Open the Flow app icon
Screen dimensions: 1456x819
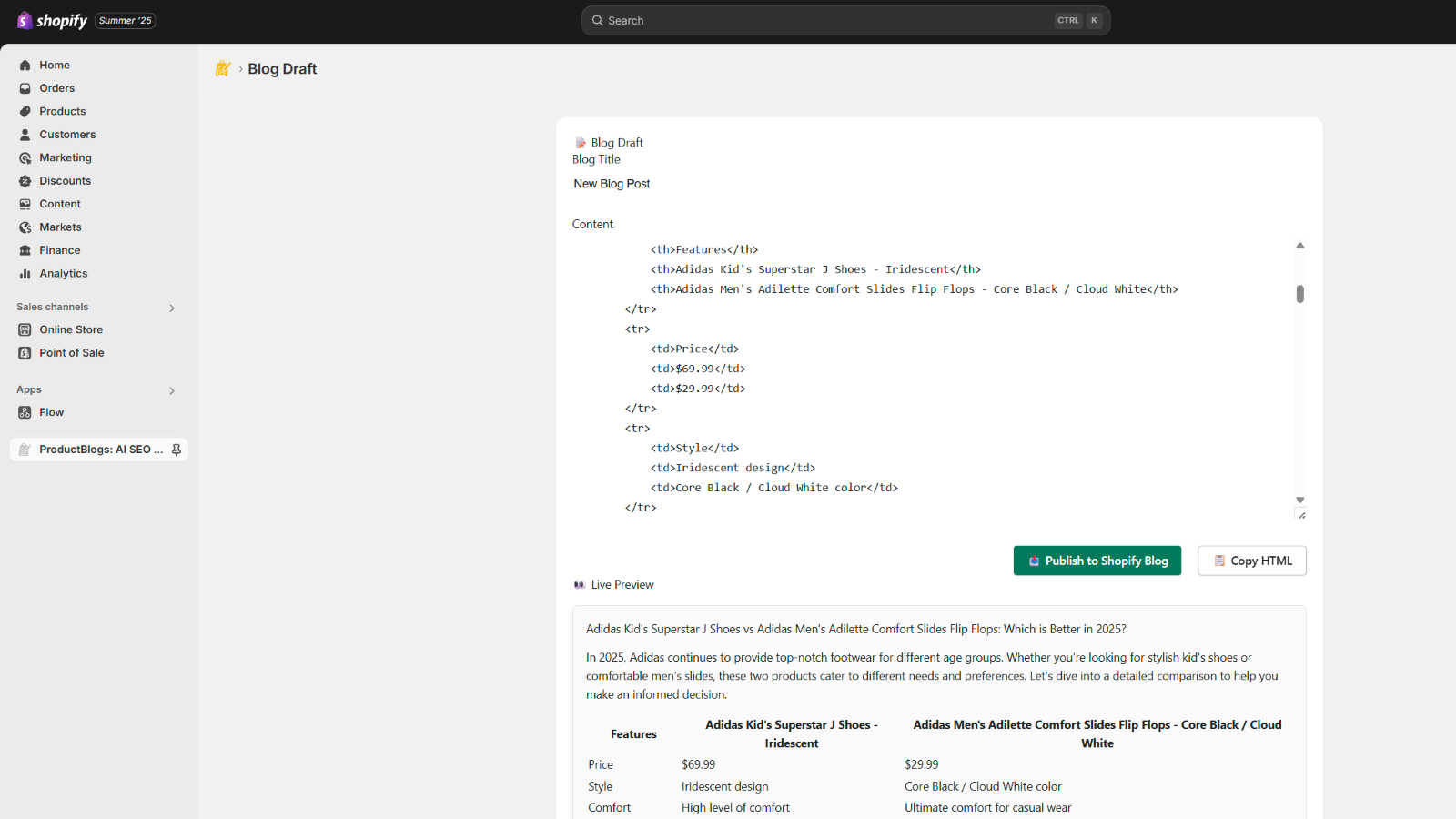point(25,412)
